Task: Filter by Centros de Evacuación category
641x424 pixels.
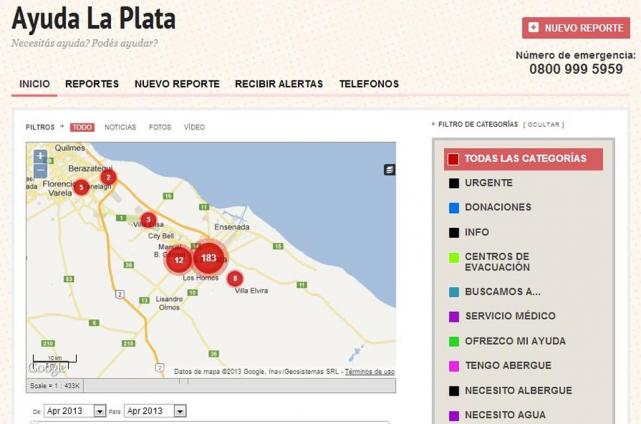Action: click(497, 262)
